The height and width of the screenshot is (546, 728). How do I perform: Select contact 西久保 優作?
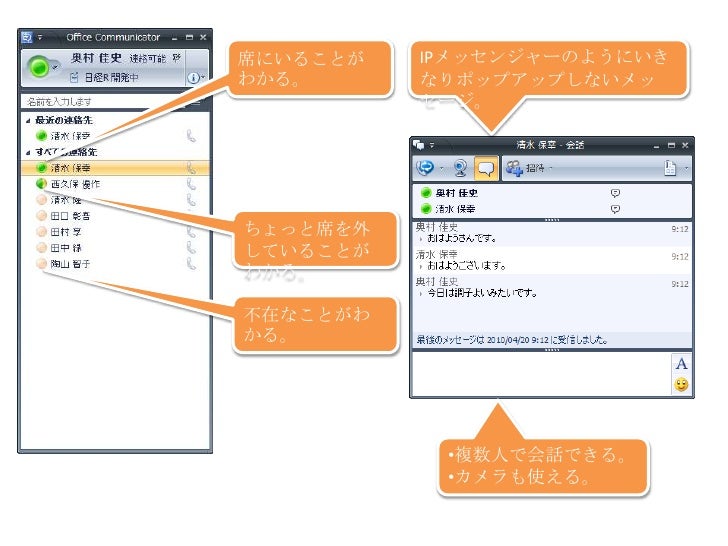tap(75, 184)
